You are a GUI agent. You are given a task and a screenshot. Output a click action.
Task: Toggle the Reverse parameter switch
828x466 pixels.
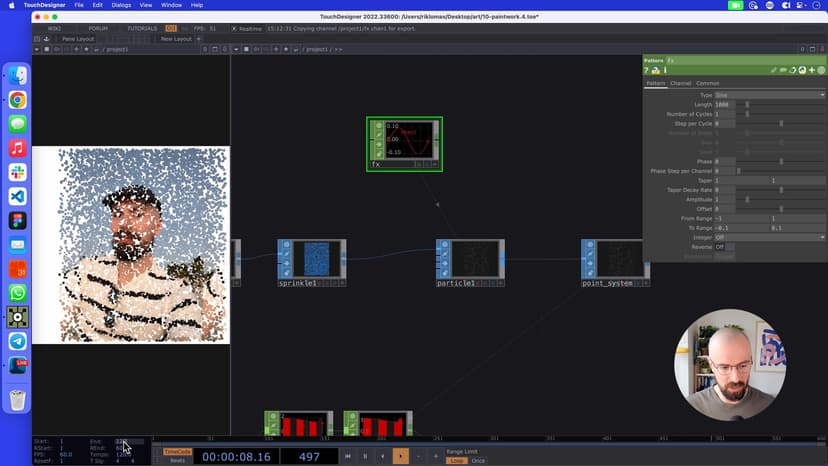tap(721, 247)
